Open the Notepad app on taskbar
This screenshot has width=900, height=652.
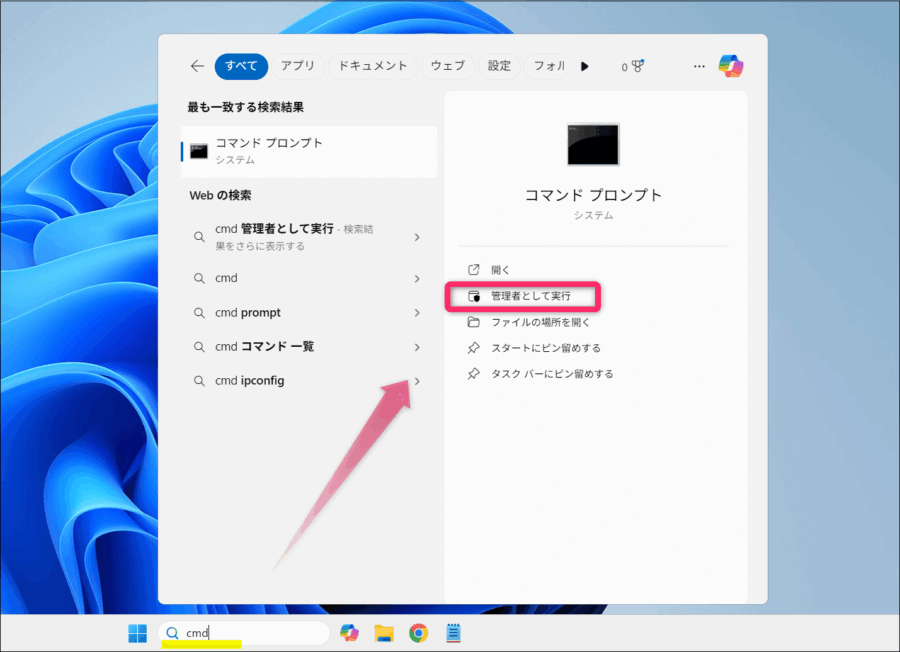click(x=453, y=633)
